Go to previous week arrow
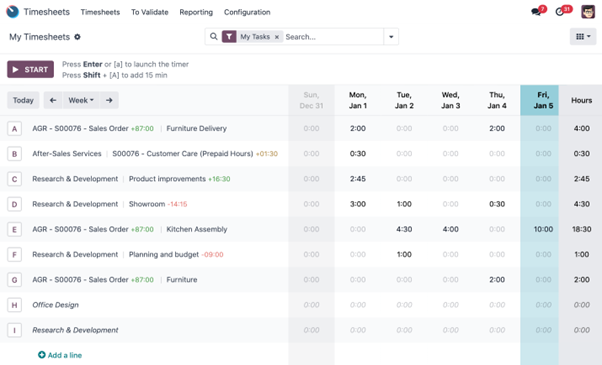The image size is (602, 365). point(53,100)
